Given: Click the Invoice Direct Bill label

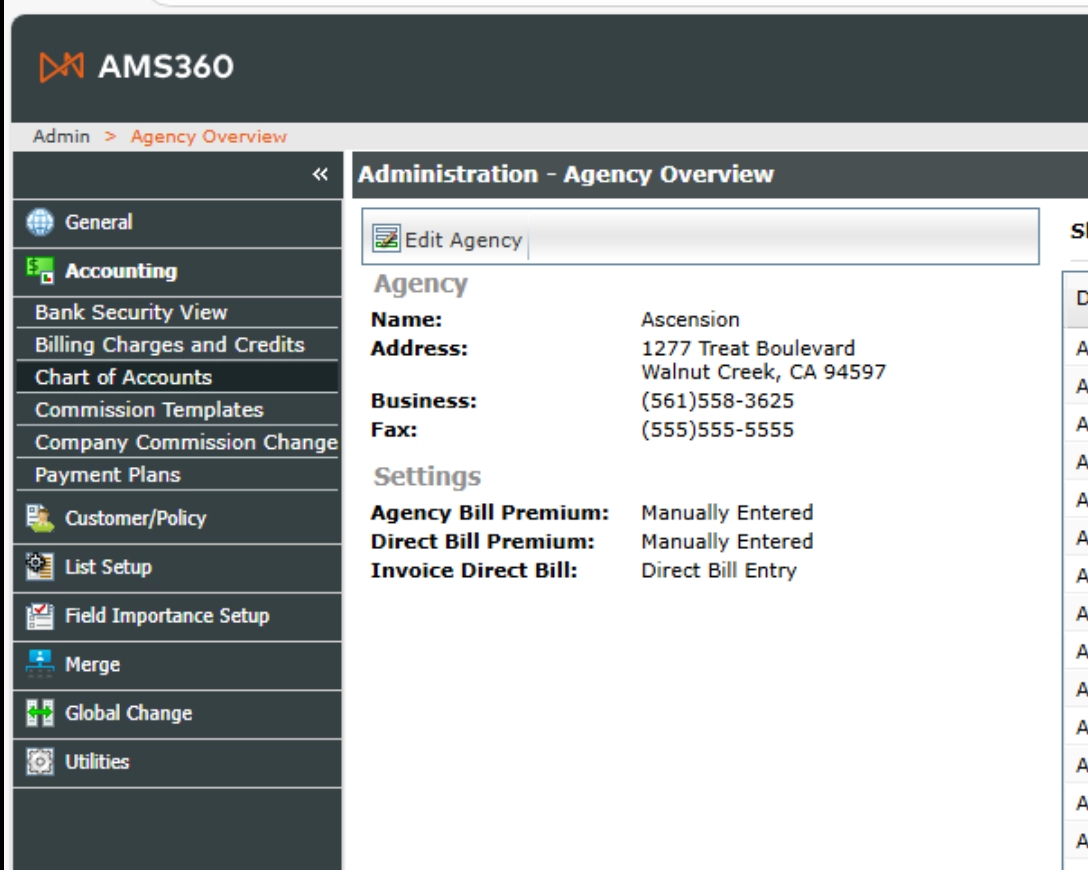Looking at the screenshot, I should 474,571.
